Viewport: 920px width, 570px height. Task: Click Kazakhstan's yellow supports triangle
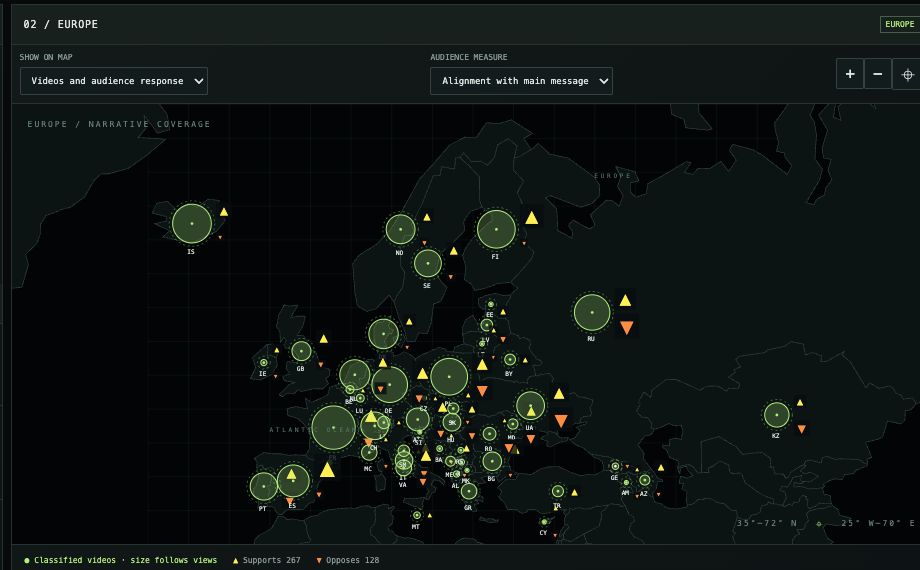coord(800,403)
